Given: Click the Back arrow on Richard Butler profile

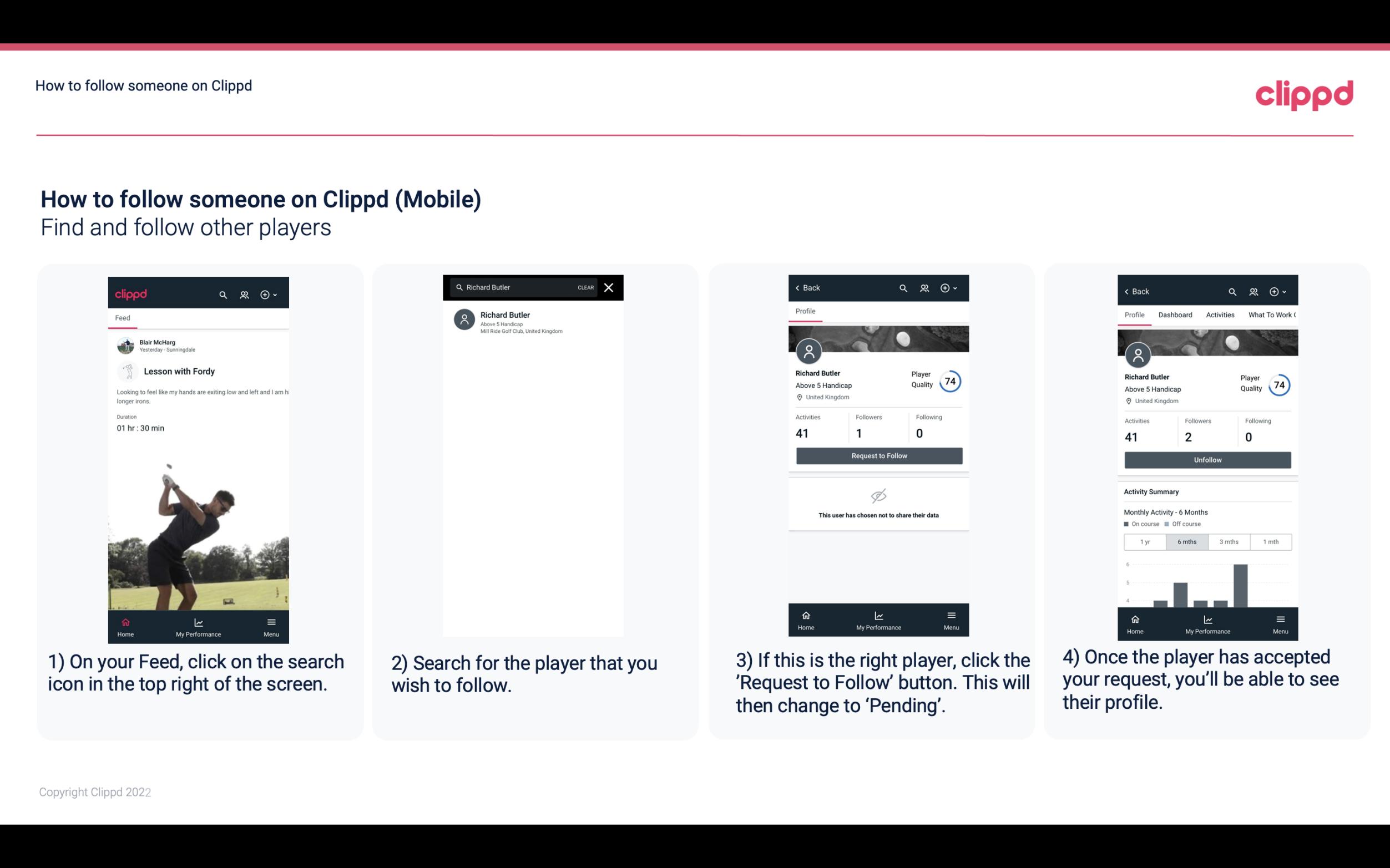Looking at the screenshot, I should (x=800, y=288).
